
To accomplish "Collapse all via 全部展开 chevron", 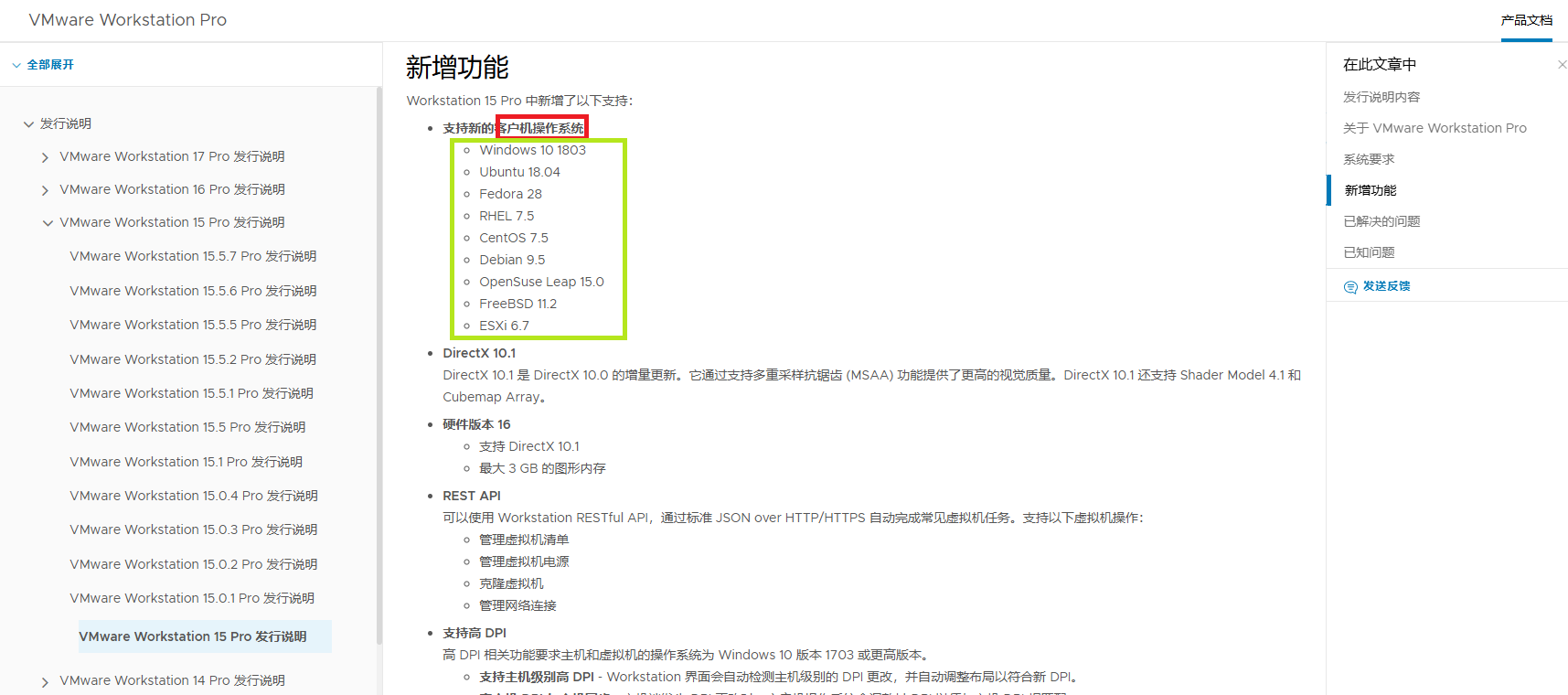I will pos(16,65).
